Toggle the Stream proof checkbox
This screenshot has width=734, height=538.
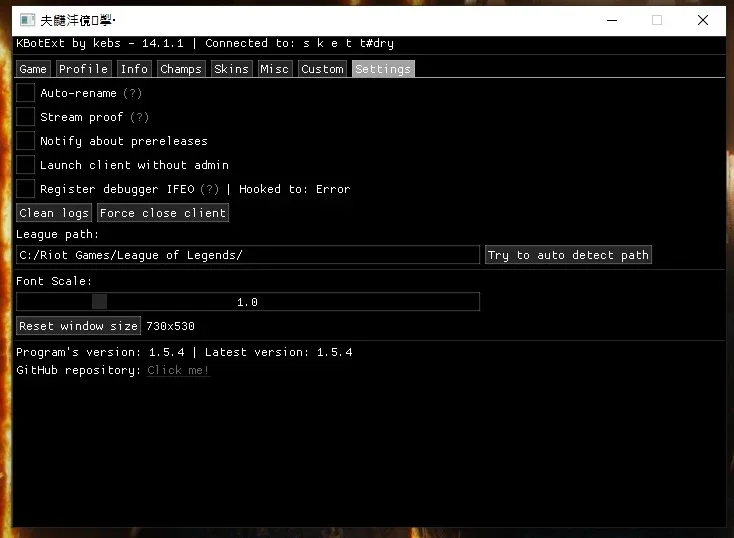pyautogui.click(x=25, y=117)
